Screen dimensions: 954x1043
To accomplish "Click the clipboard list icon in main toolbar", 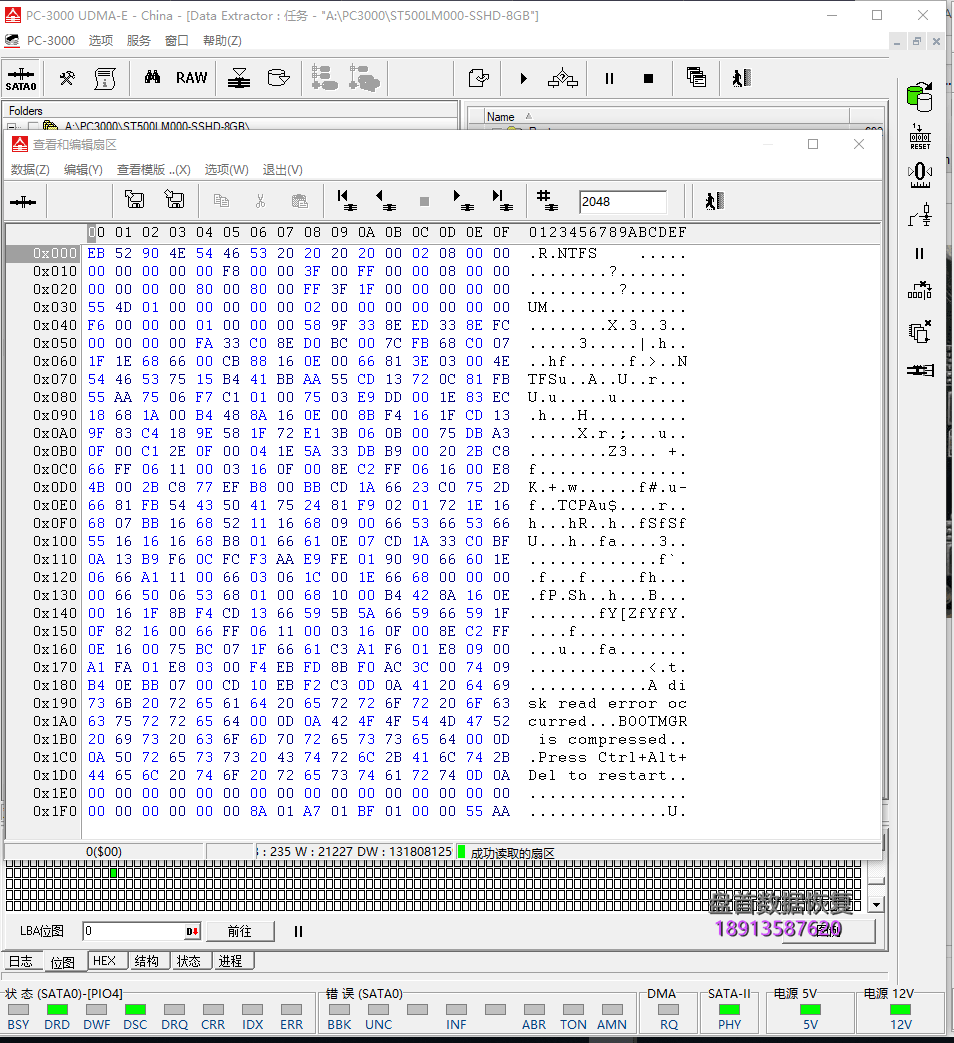I will [104, 78].
